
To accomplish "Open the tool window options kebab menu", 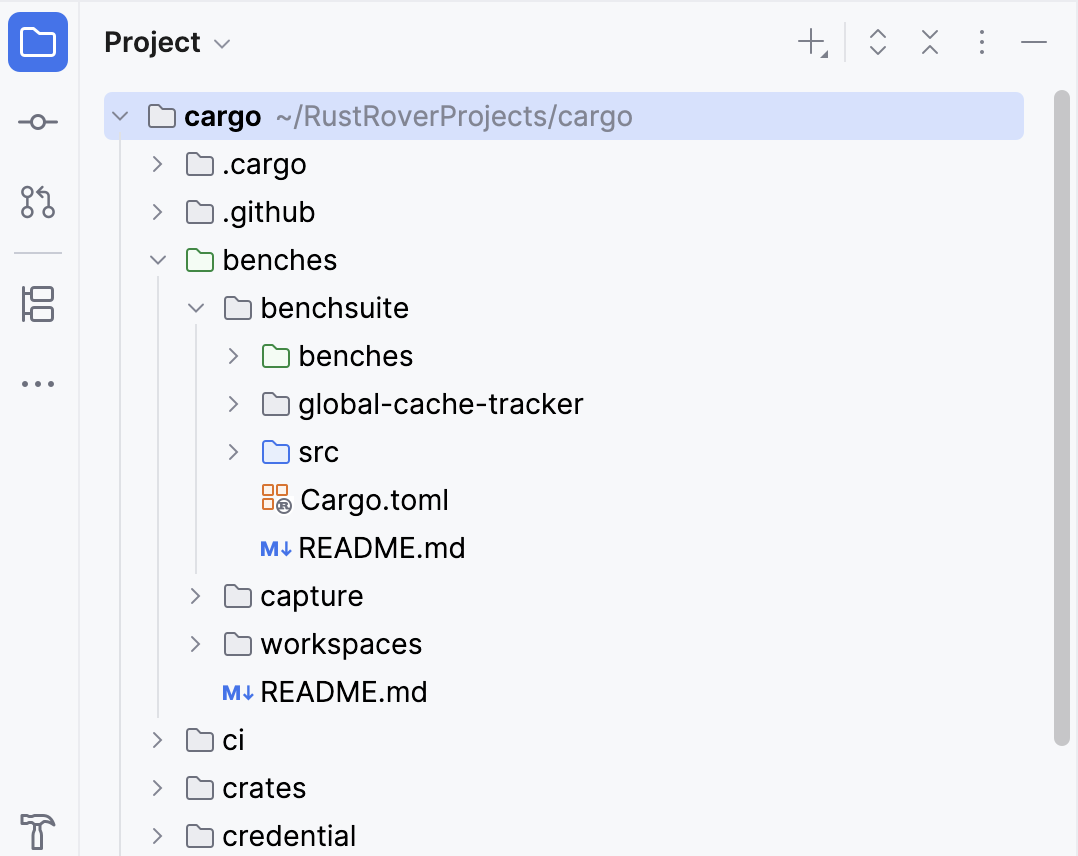I will [x=981, y=42].
